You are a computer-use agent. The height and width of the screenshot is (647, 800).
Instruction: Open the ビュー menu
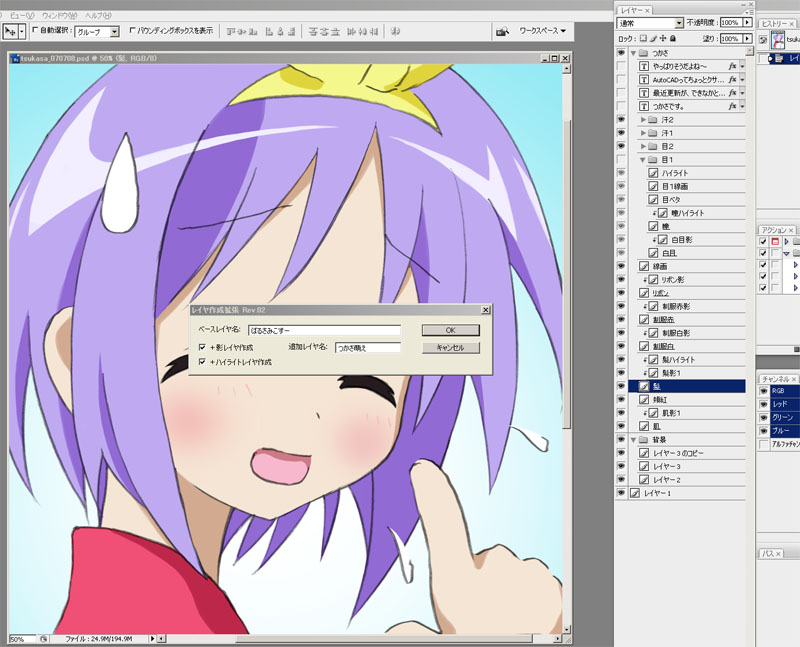22,16
